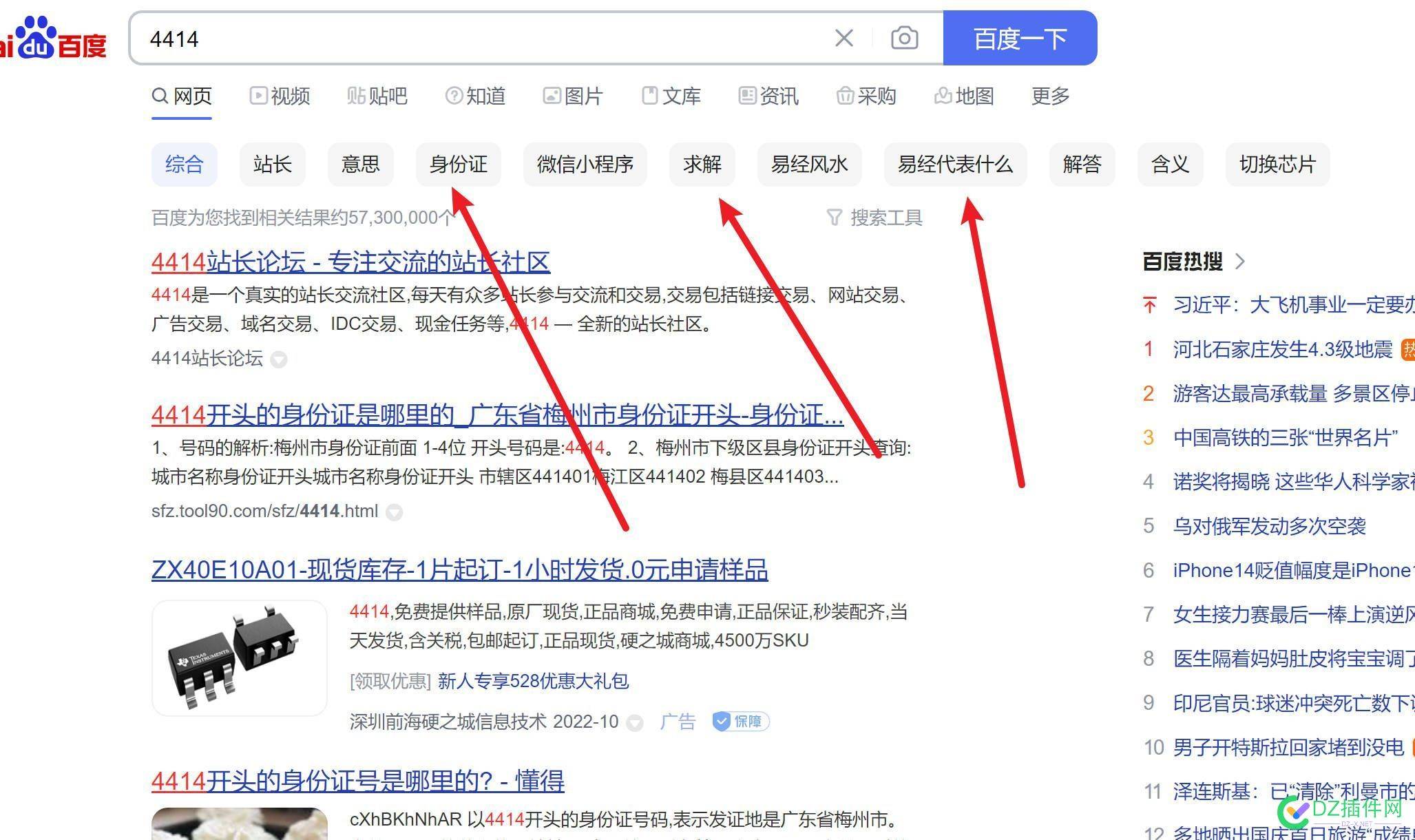Open hot topic iPhone14贬值幅度
This screenshot has width=1415, height=840.
1294,571
